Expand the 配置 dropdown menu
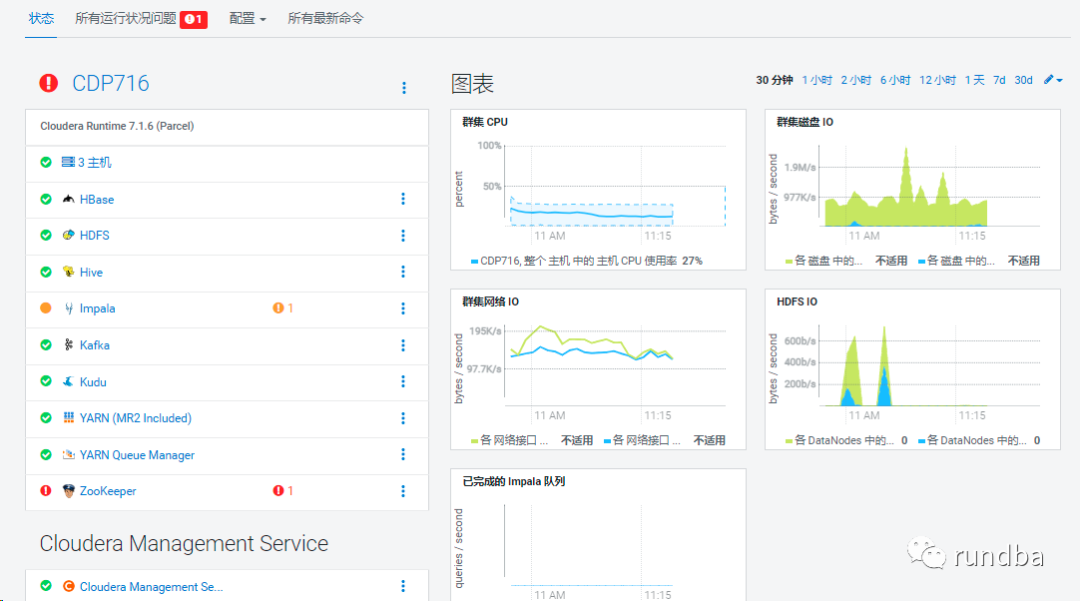The height and width of the screenshot is (601, 1080). pyautogui.click(x=247, y=18)
